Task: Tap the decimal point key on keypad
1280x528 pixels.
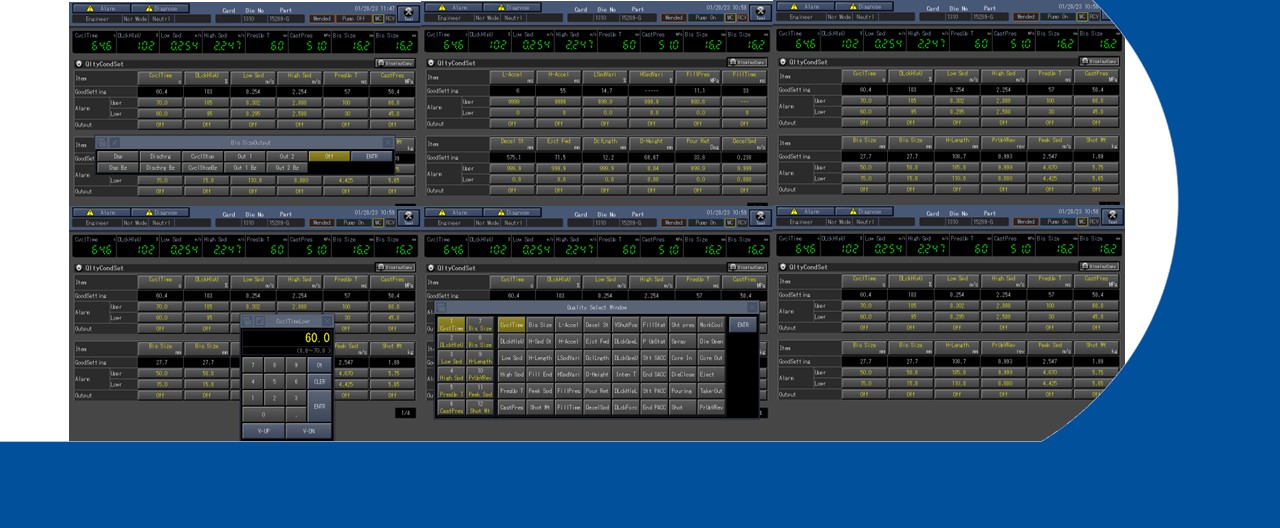Action: click(296, 414)
